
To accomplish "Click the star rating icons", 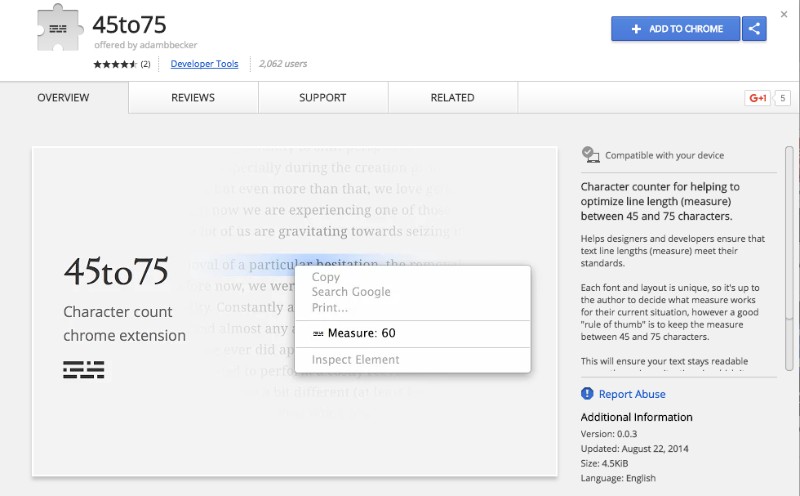I will pyautogui.click(x=115, y=64).
